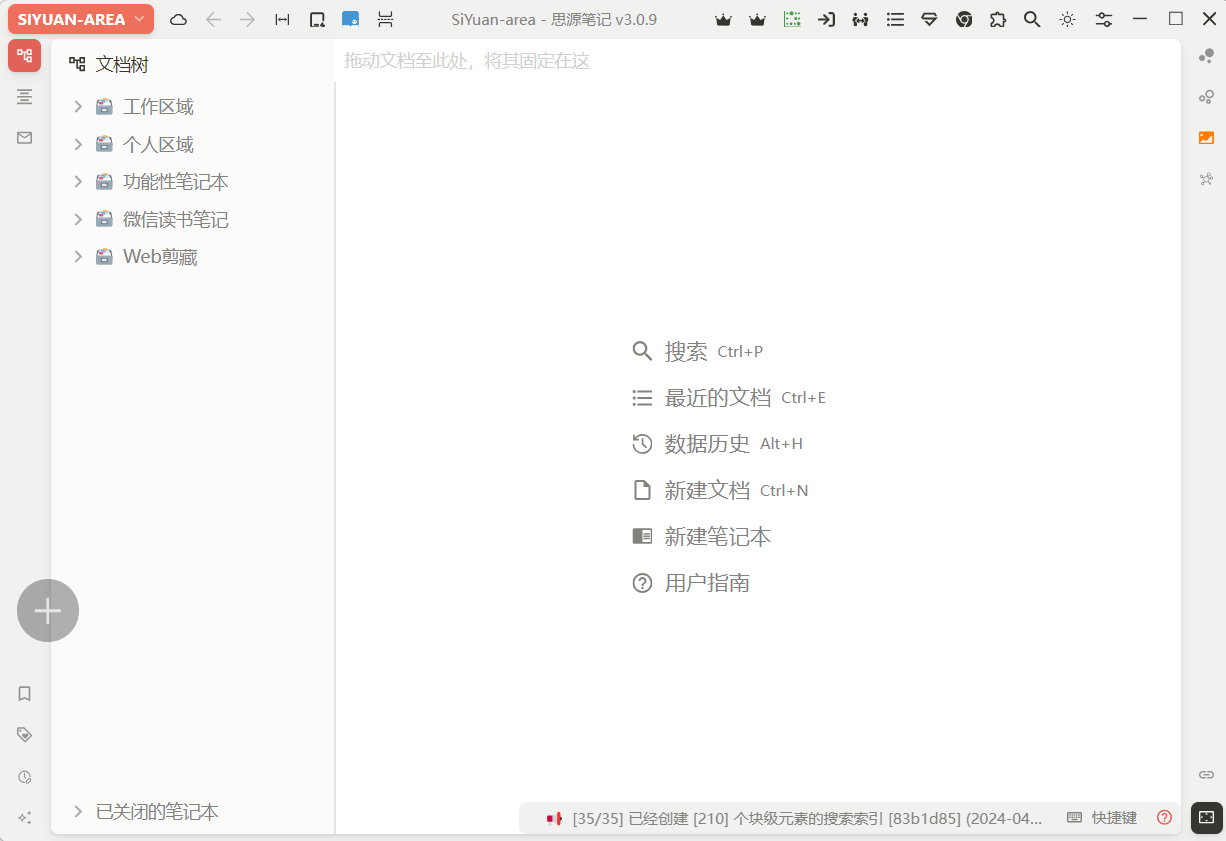Click the network-nodes icon in right dock
Screen dimensions: 1226x841
tap(1207, 179)
